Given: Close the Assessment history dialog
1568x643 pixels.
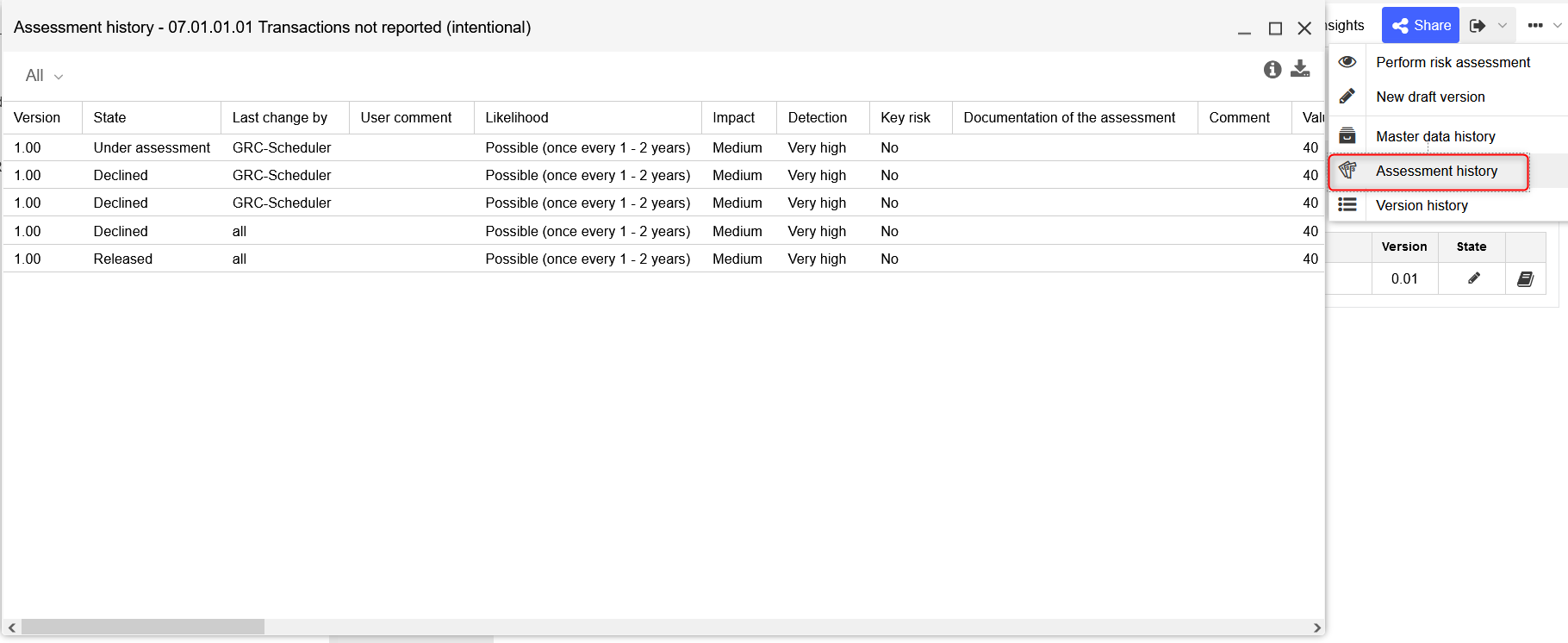Looking at the screenshot, I should click(1304, 28).
